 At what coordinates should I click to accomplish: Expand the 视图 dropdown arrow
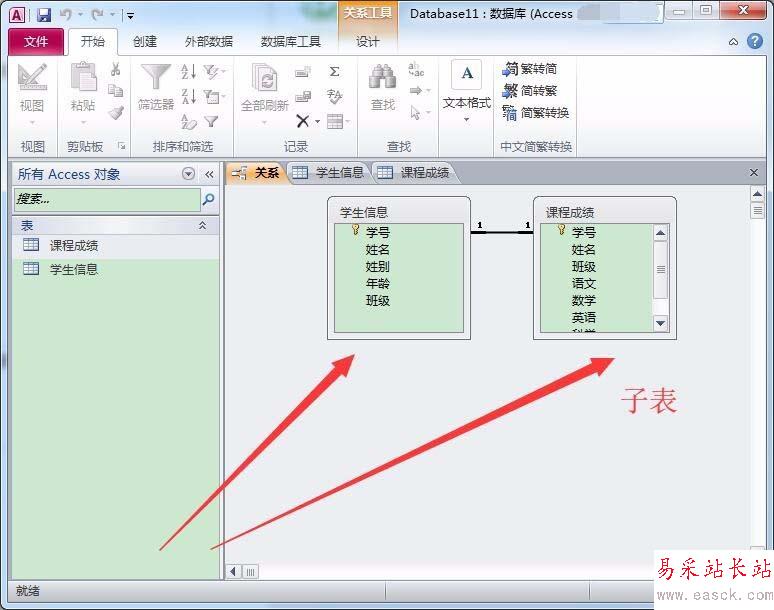pos(32,122)
